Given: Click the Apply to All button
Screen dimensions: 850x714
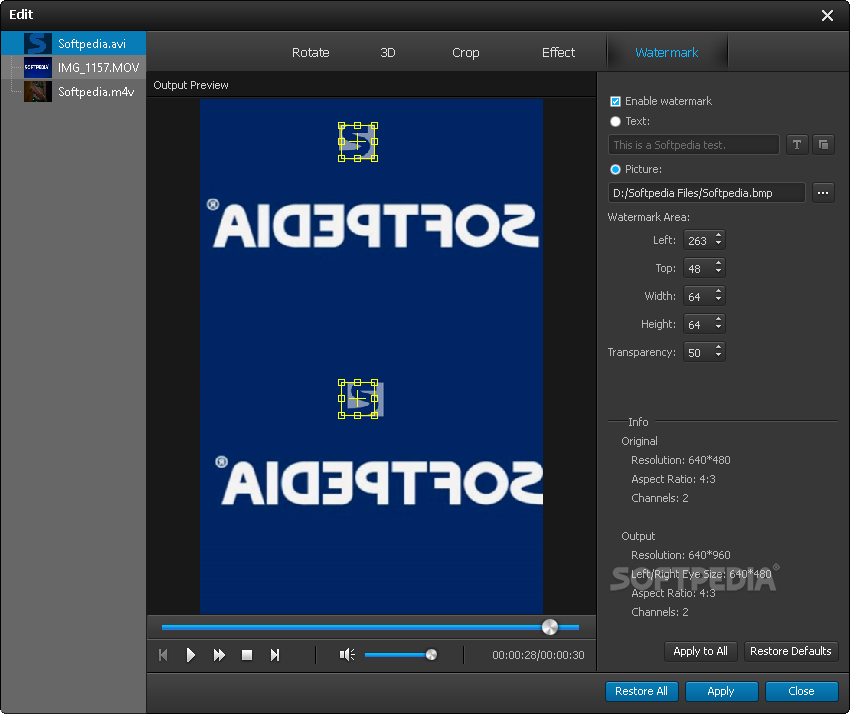Looking at the screenshot, I should (x=700, y=651).
